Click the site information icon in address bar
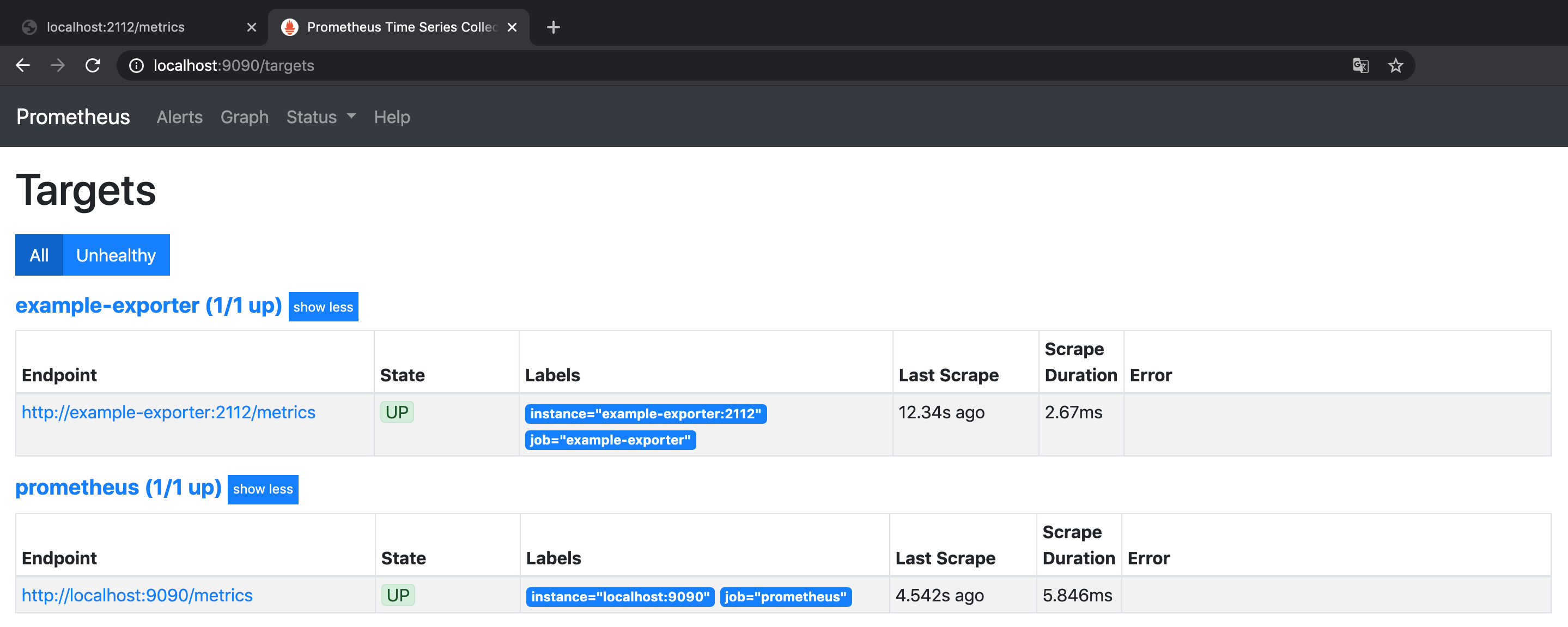This screenshot has height=627, width=1568. pyautogui.click(x=136, y=65)
